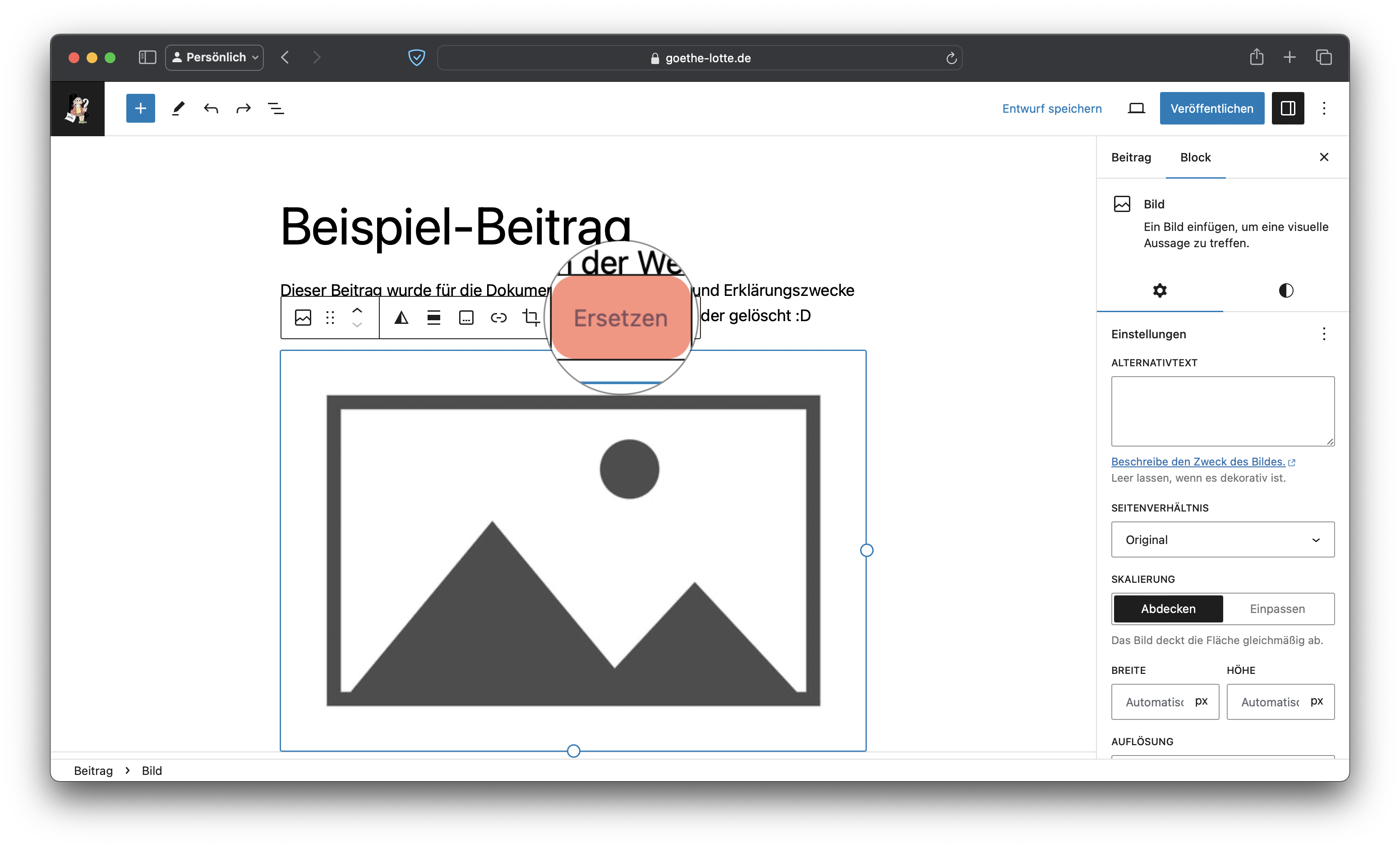Click the crop icon in the image toolbar
1400x848 pixels.
coord(531,317)
